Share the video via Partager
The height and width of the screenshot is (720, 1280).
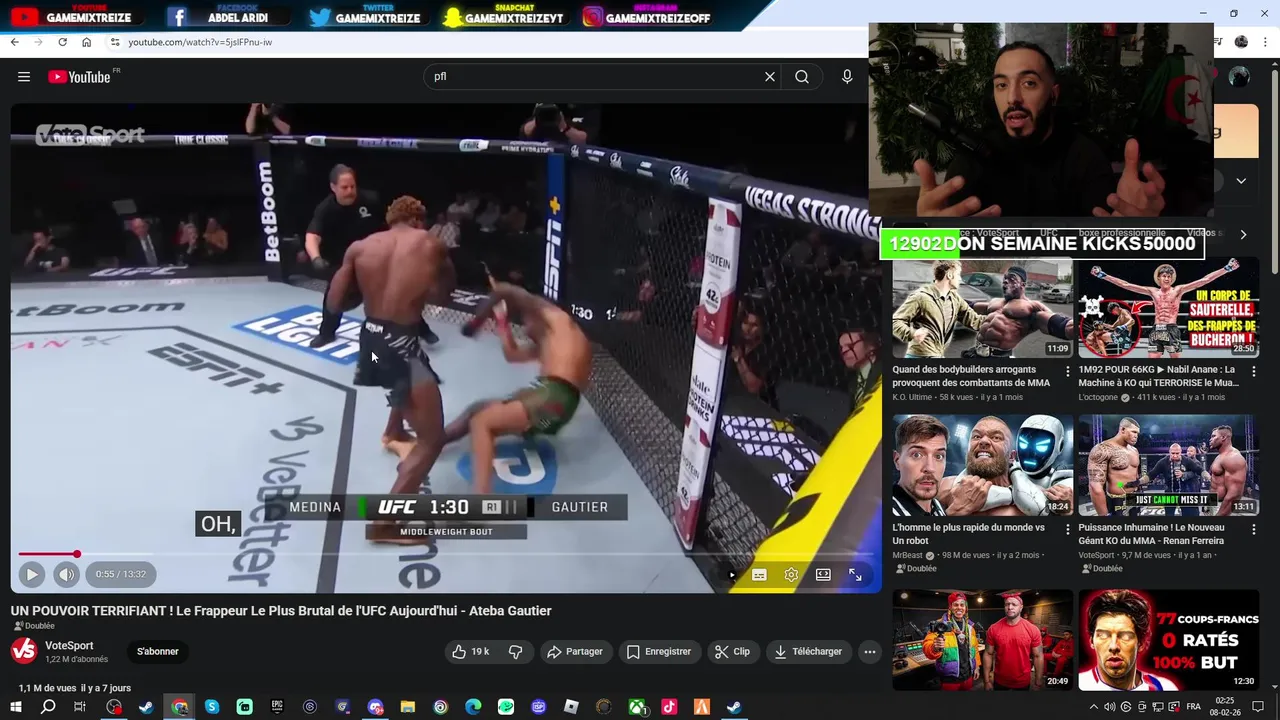click(x=575, y=651)
